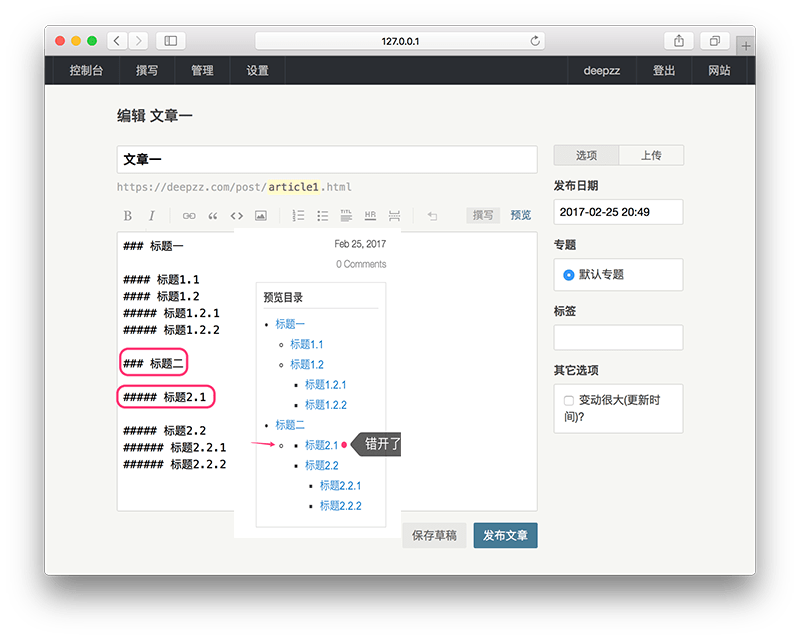This screenshot has height=639, width=800.
Task: Apply italic with the I icon
Action: coord(152,215)
